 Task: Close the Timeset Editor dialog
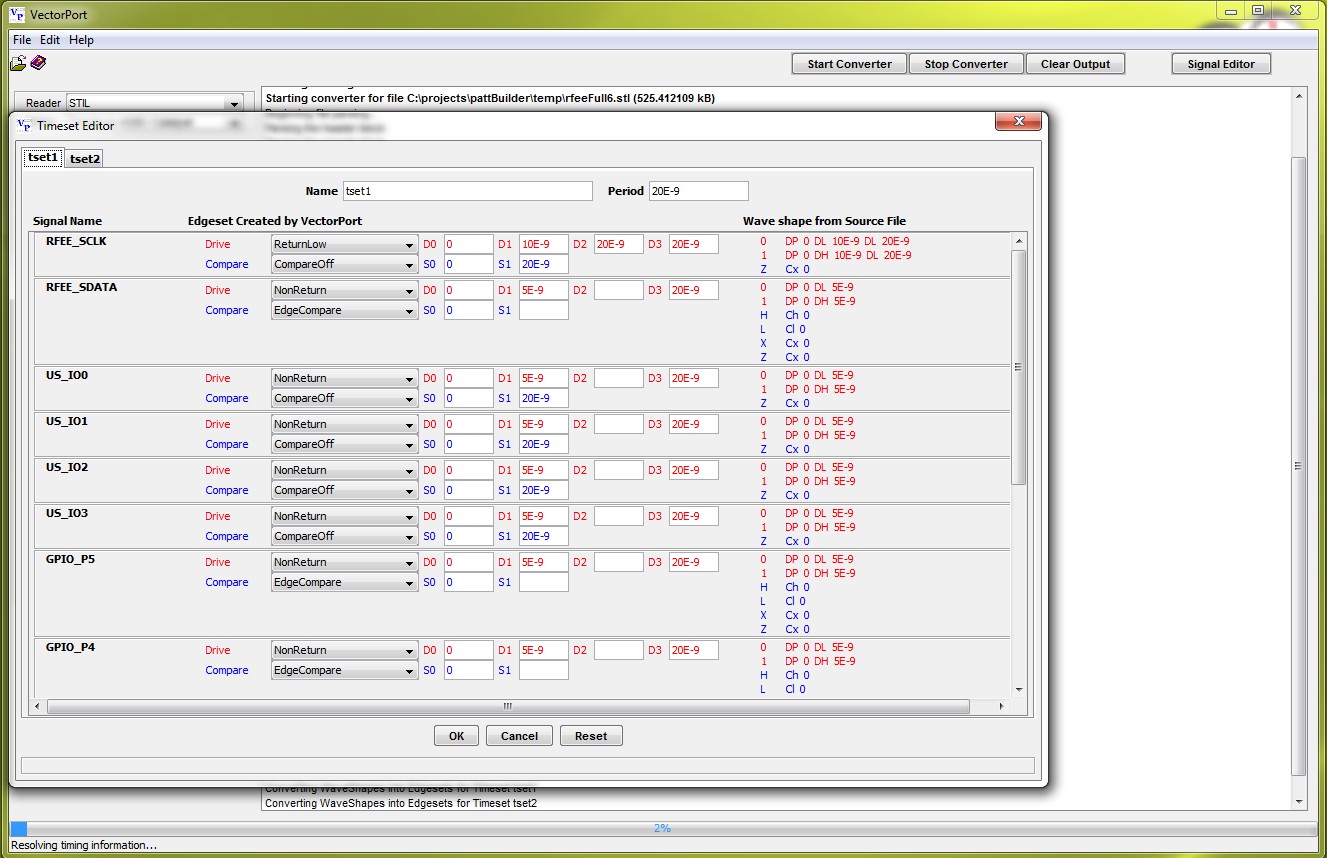click(1019, 121)
